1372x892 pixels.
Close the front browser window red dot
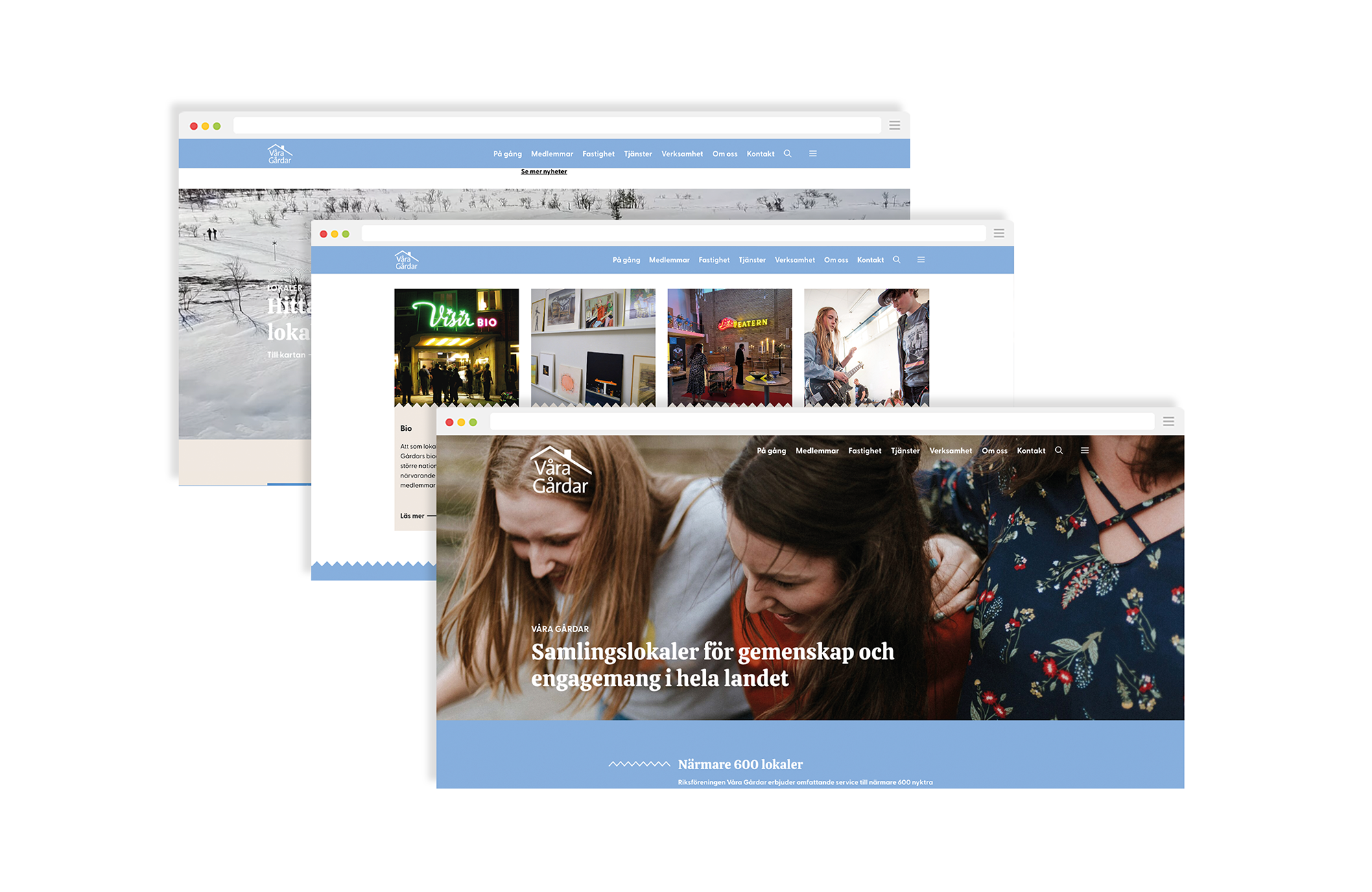[x=449, y=422]
